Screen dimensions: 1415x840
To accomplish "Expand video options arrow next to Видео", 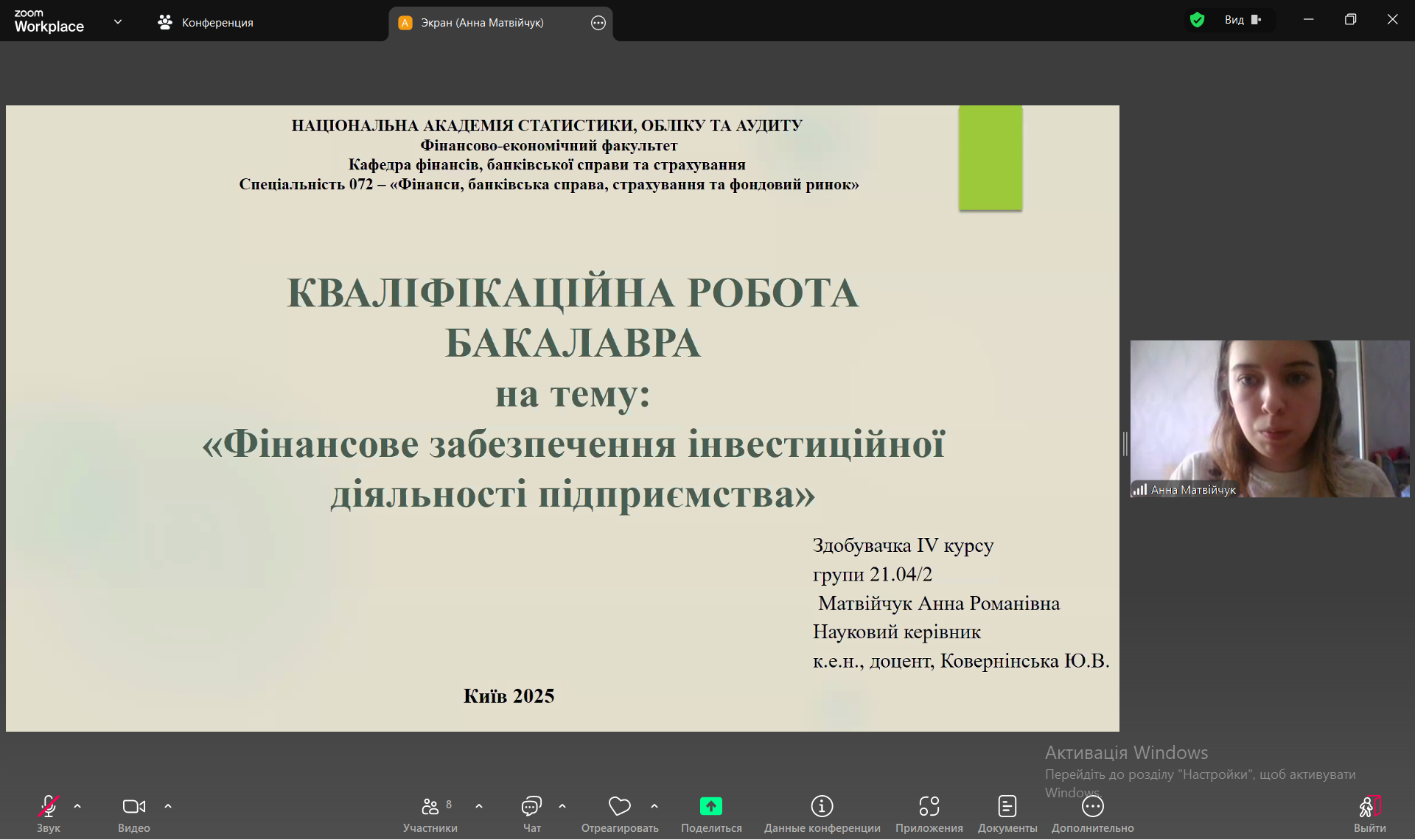I will click(168, 806).
